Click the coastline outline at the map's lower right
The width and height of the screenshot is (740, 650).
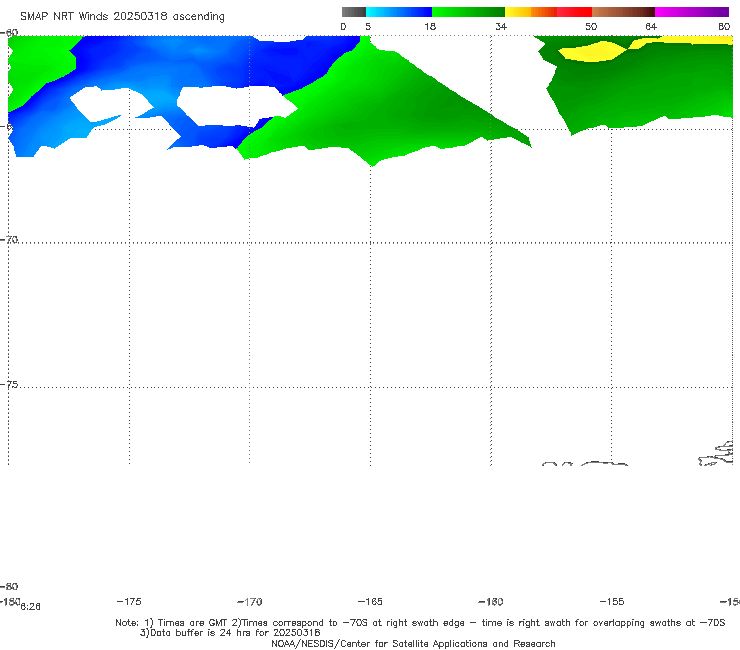716,454
